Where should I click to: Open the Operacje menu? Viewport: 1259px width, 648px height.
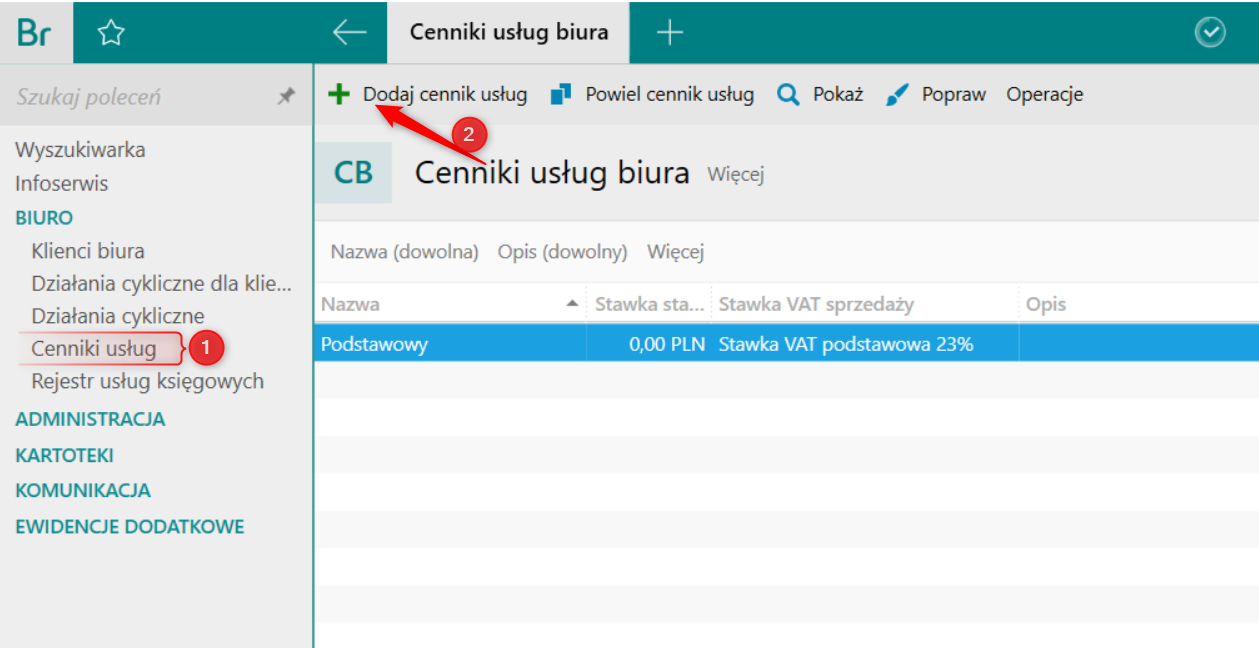(1045, 94)
